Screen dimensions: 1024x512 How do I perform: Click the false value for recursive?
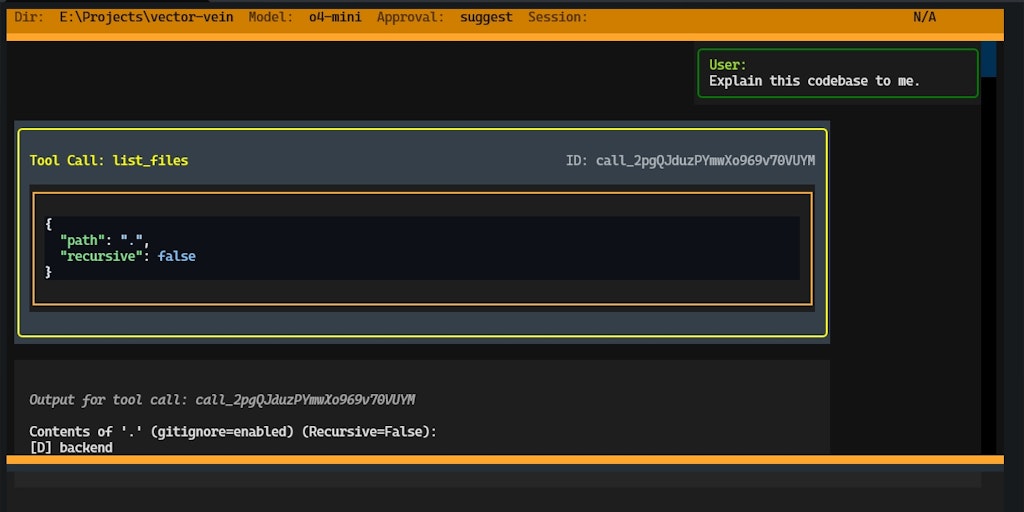[176, 256]
